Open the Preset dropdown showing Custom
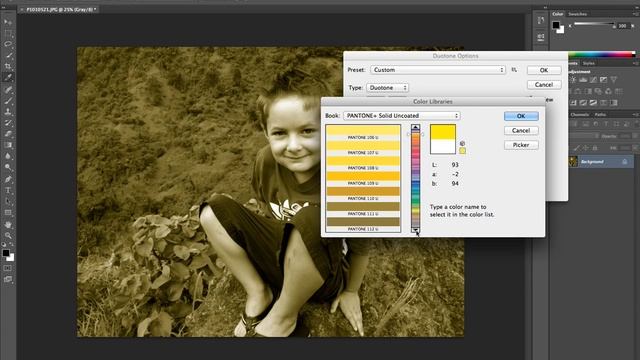This screenshot has width=640, height=360. tap(438, 70)
